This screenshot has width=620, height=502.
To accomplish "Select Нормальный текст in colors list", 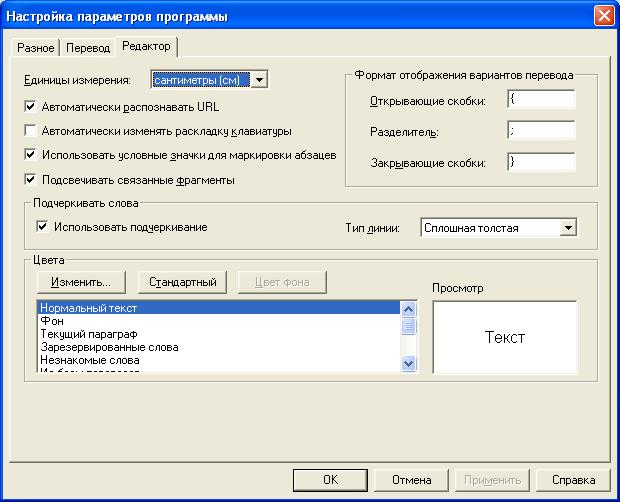I will coord(219,308).
